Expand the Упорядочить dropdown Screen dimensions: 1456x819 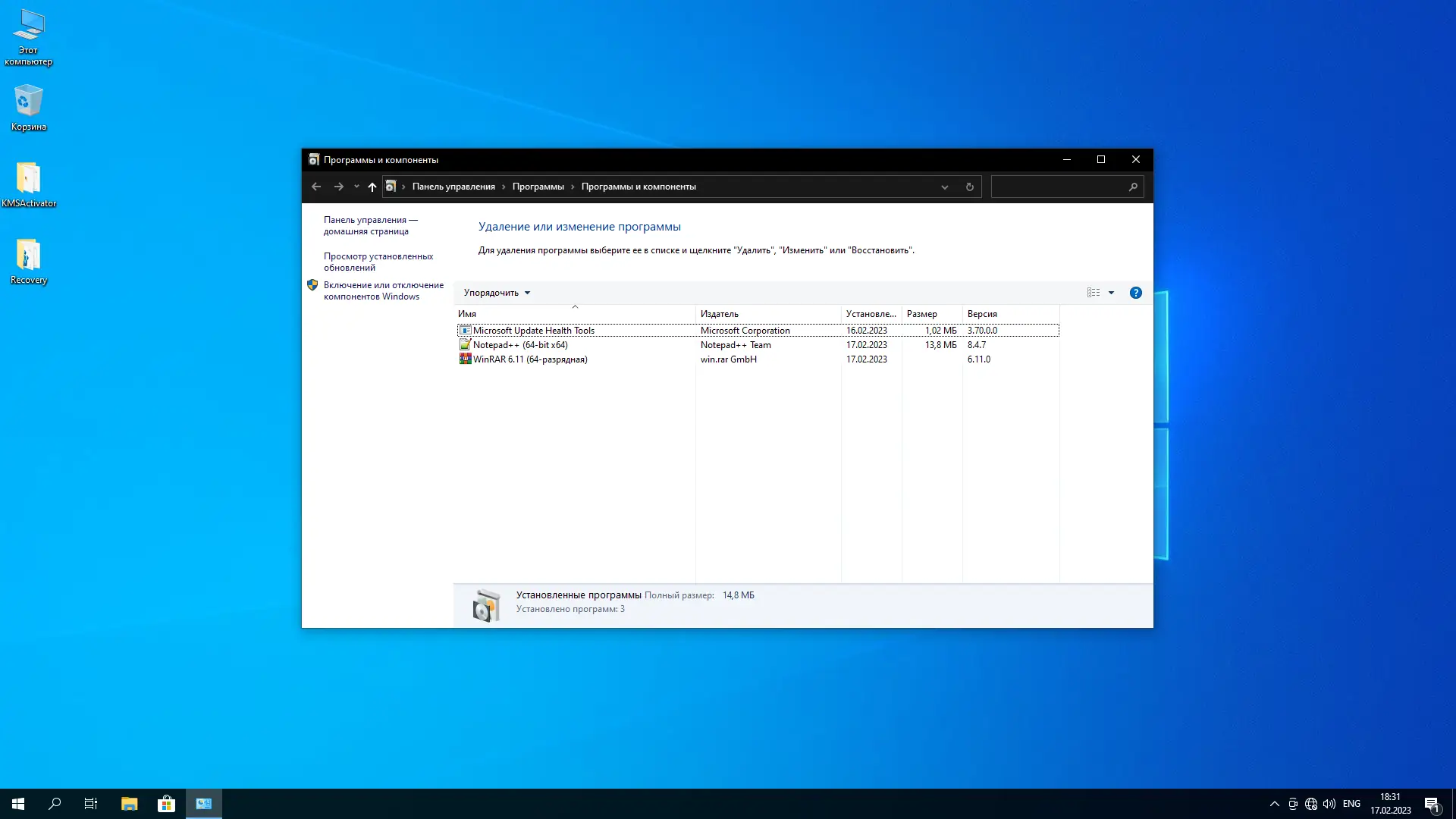pyautogui.click(x=497, y=293)
